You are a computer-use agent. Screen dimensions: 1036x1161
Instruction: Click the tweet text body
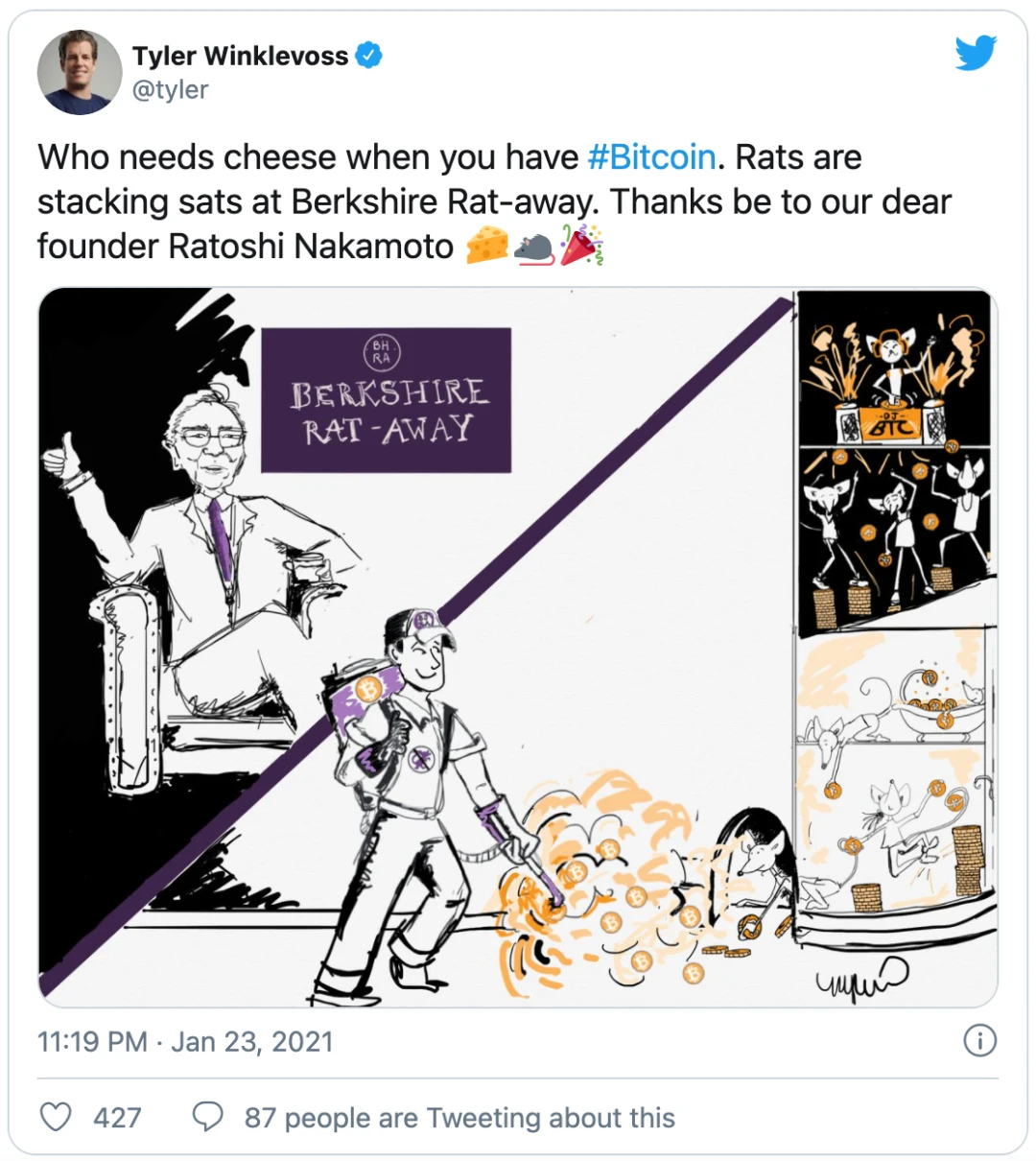[x=494, y=201]
